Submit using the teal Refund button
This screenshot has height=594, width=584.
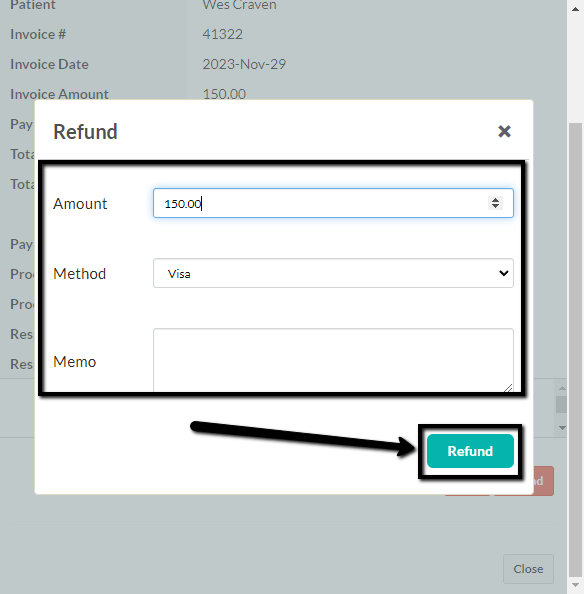pyautogui.click(x=470, y=451)
